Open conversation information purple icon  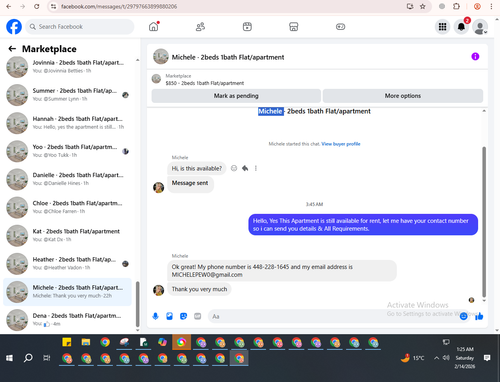click(x=475, y=57)
